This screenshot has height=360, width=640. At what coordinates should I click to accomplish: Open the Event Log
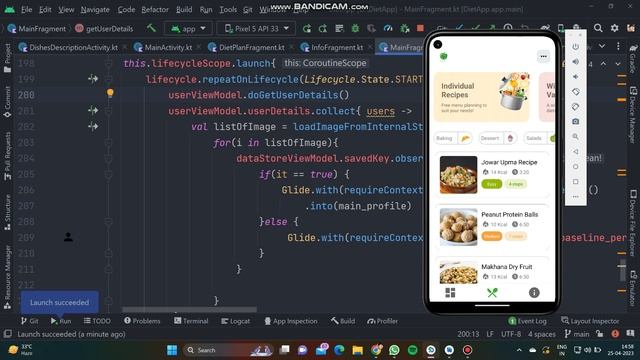527,321
